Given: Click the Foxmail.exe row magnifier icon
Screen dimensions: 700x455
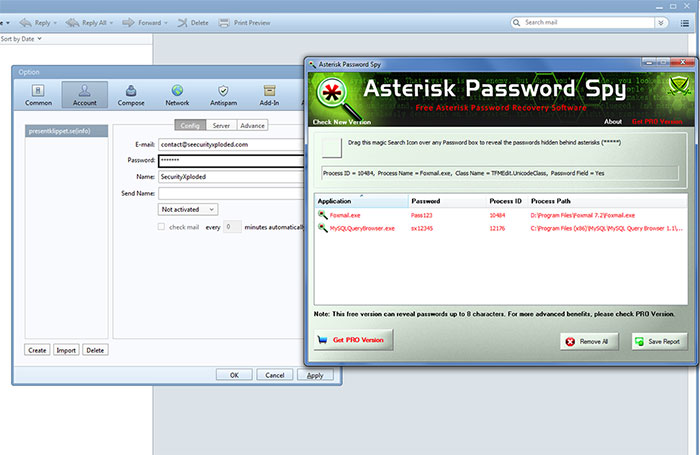Looking at the screenshot, I should tap(322, 215).
